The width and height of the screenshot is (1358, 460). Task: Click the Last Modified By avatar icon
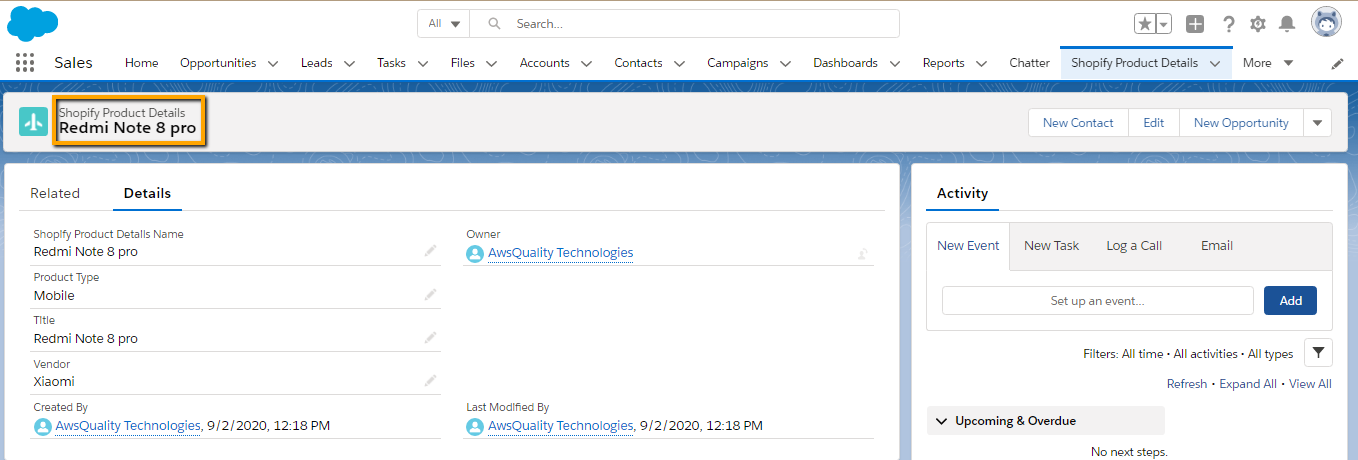[475, 426]
